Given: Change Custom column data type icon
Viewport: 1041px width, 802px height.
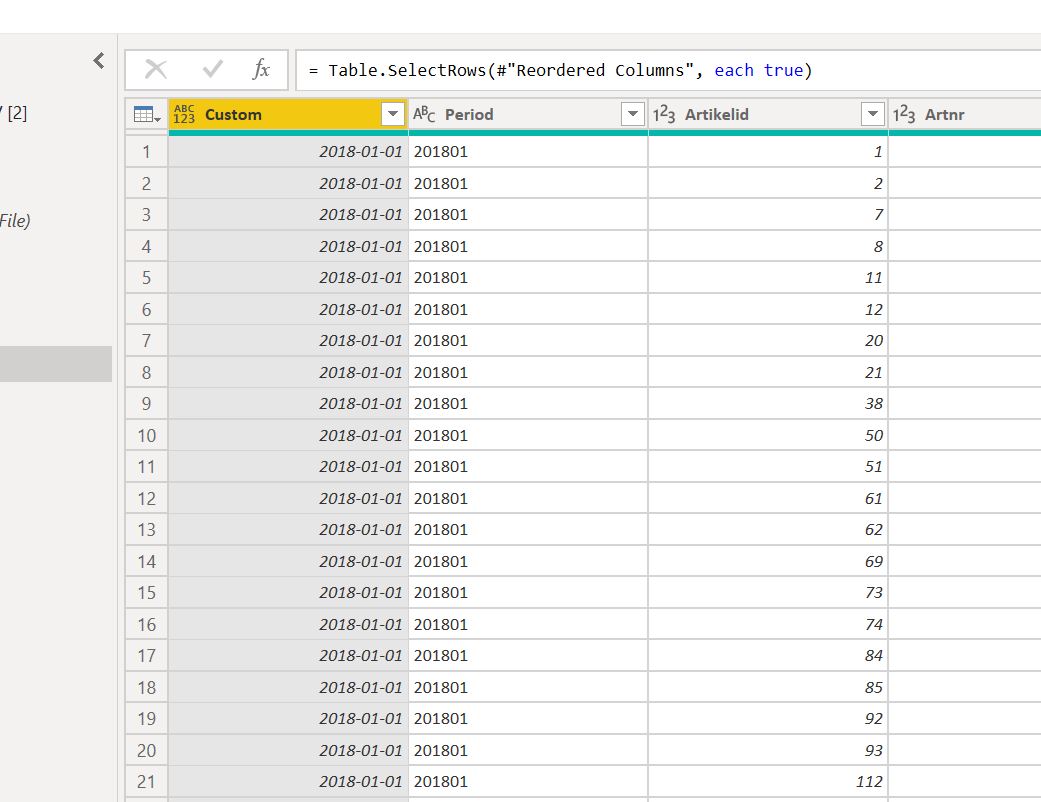Looking at the screenshot, I should coord(184,114).
